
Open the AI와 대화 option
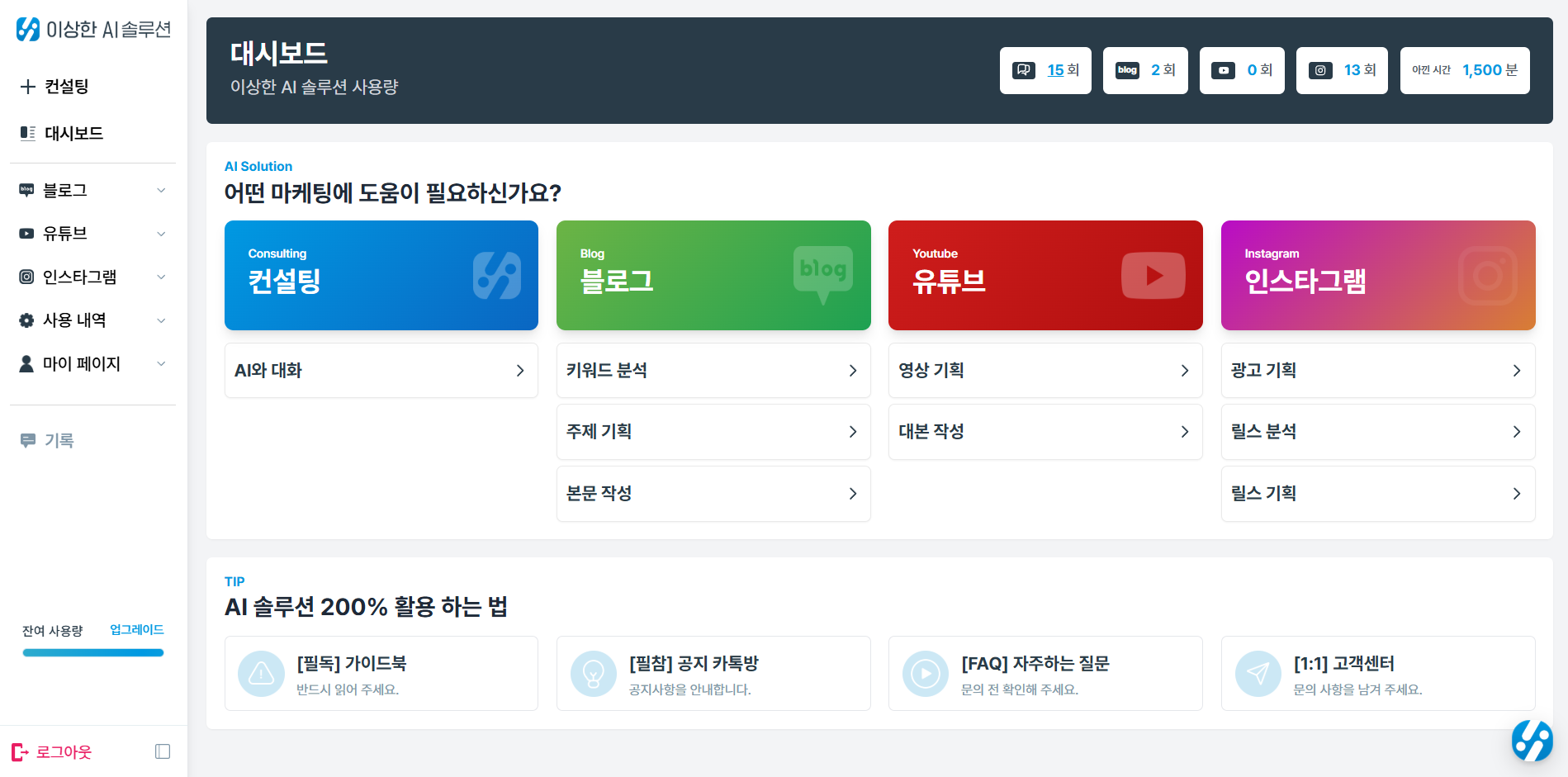pos(381,371)
